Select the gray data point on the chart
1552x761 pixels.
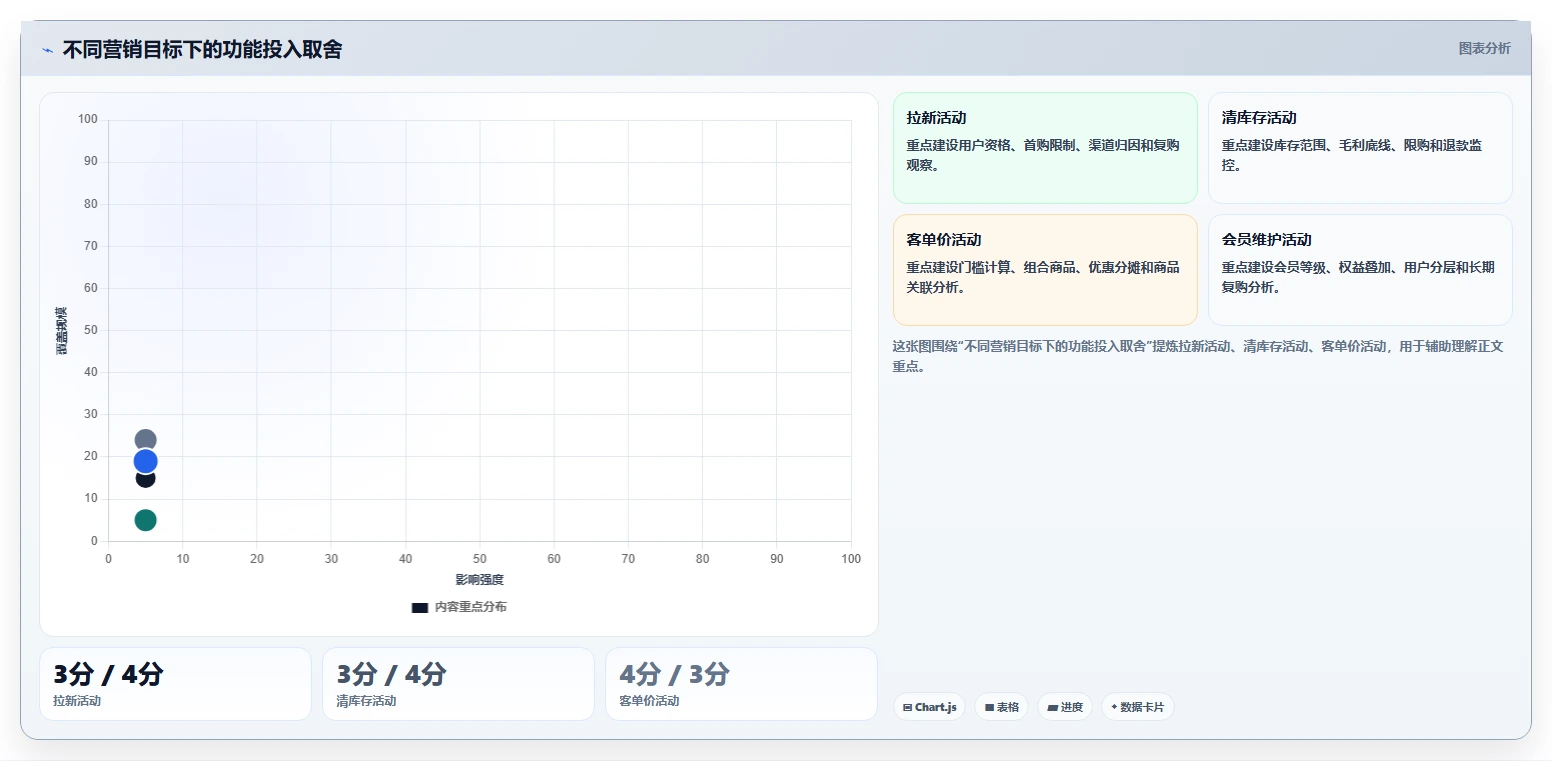[145, 440]
